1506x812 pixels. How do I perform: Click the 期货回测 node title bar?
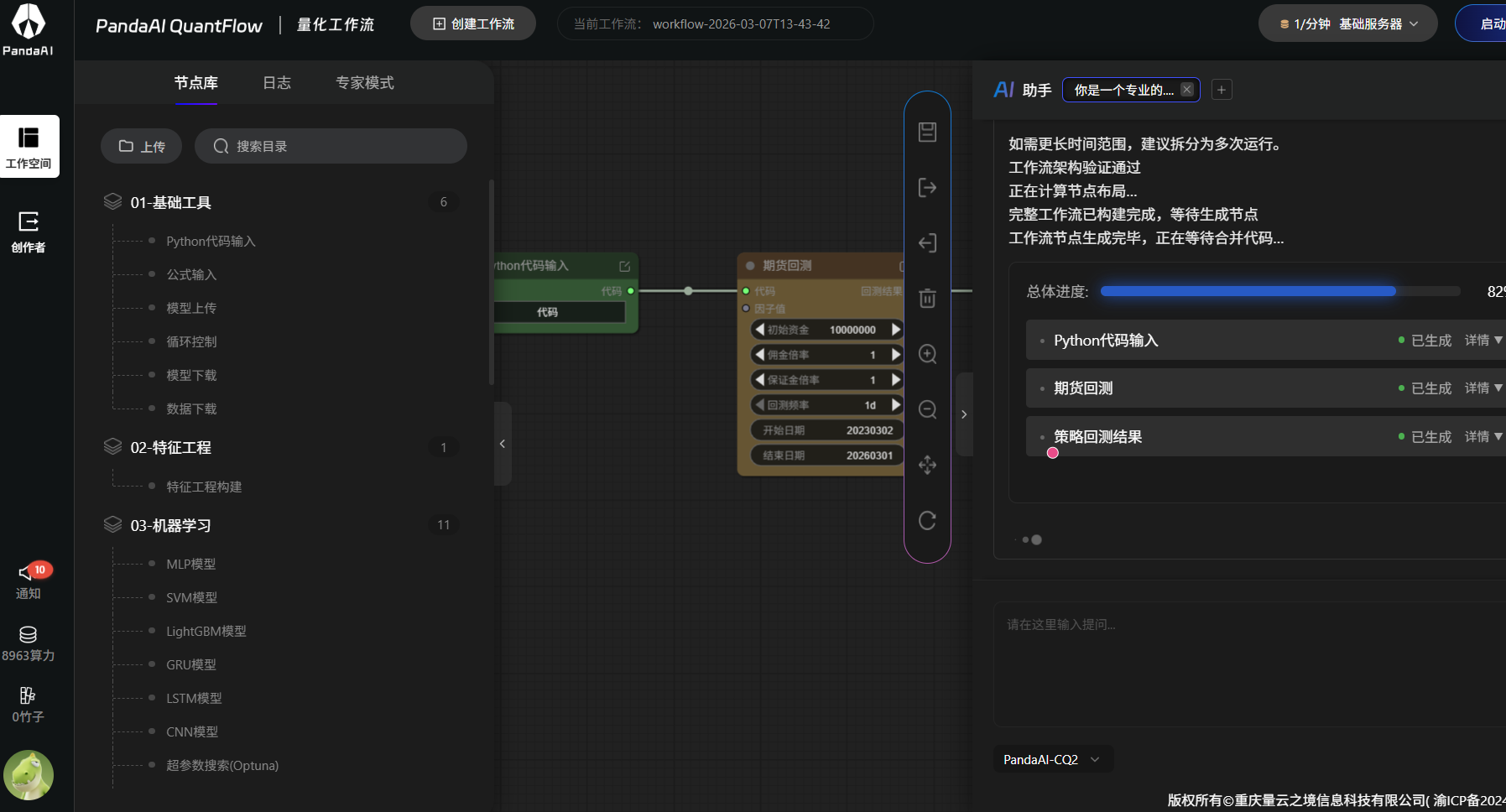821,266
